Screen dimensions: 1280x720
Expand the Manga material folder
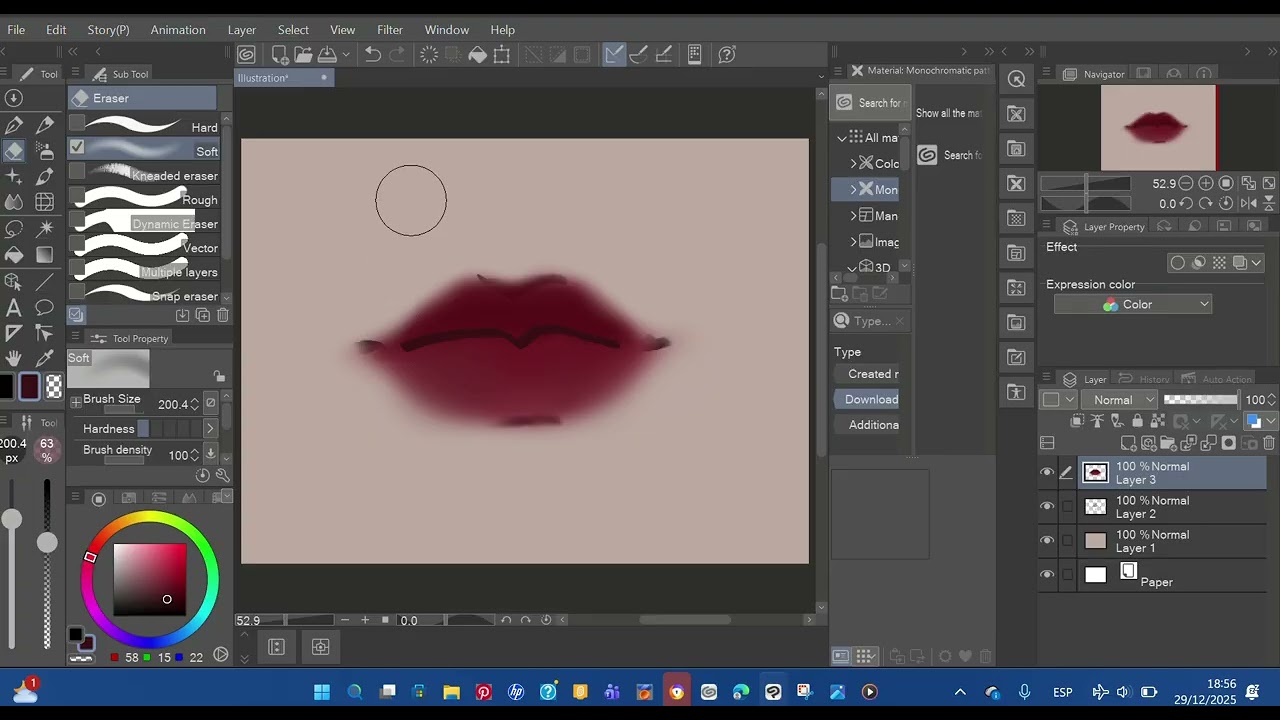click(x=854, y=215)
